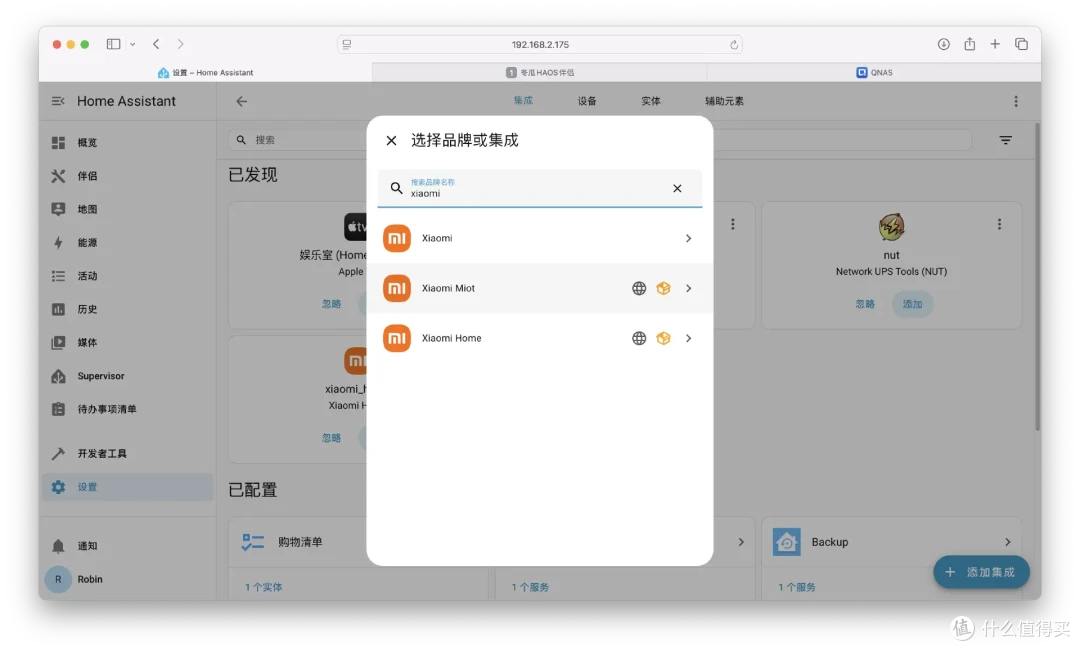Open 待办事项清单 to-do list

[x=127, y=409]
